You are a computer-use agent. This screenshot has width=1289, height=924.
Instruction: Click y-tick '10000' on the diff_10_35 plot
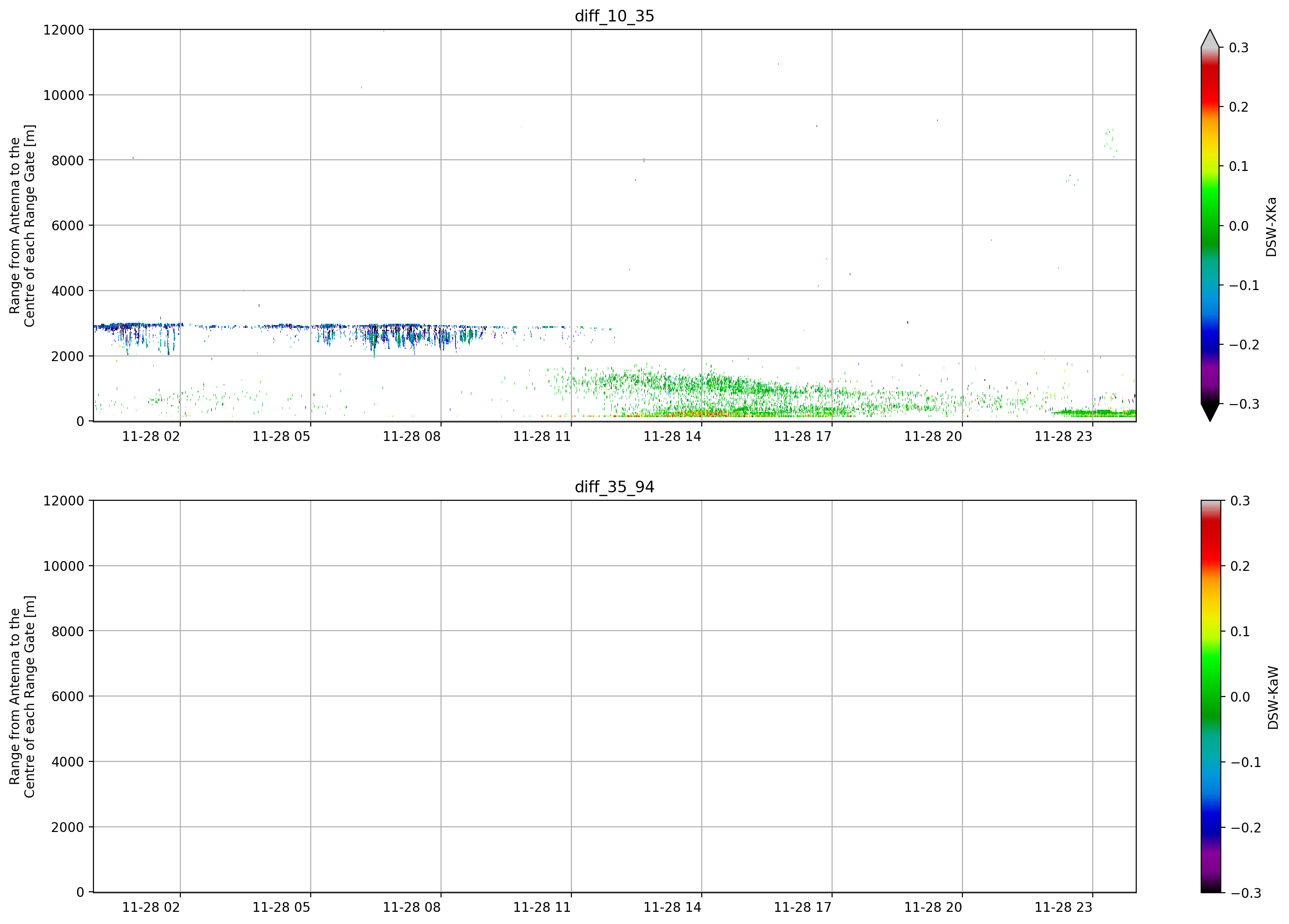point(64,95)
